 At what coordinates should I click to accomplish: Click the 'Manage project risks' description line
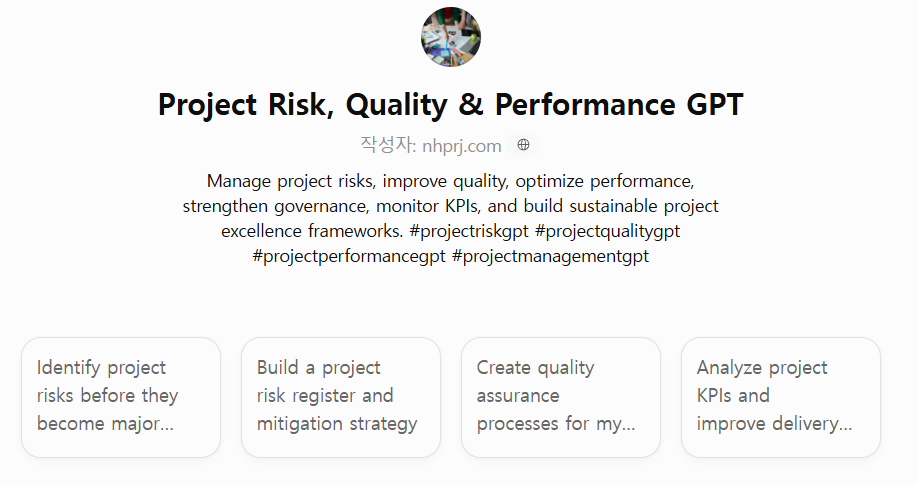click(451, 181)
